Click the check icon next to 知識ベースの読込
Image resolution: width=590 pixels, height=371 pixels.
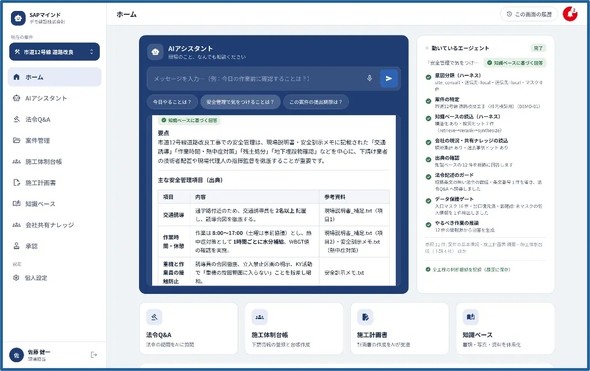(428, 118)
